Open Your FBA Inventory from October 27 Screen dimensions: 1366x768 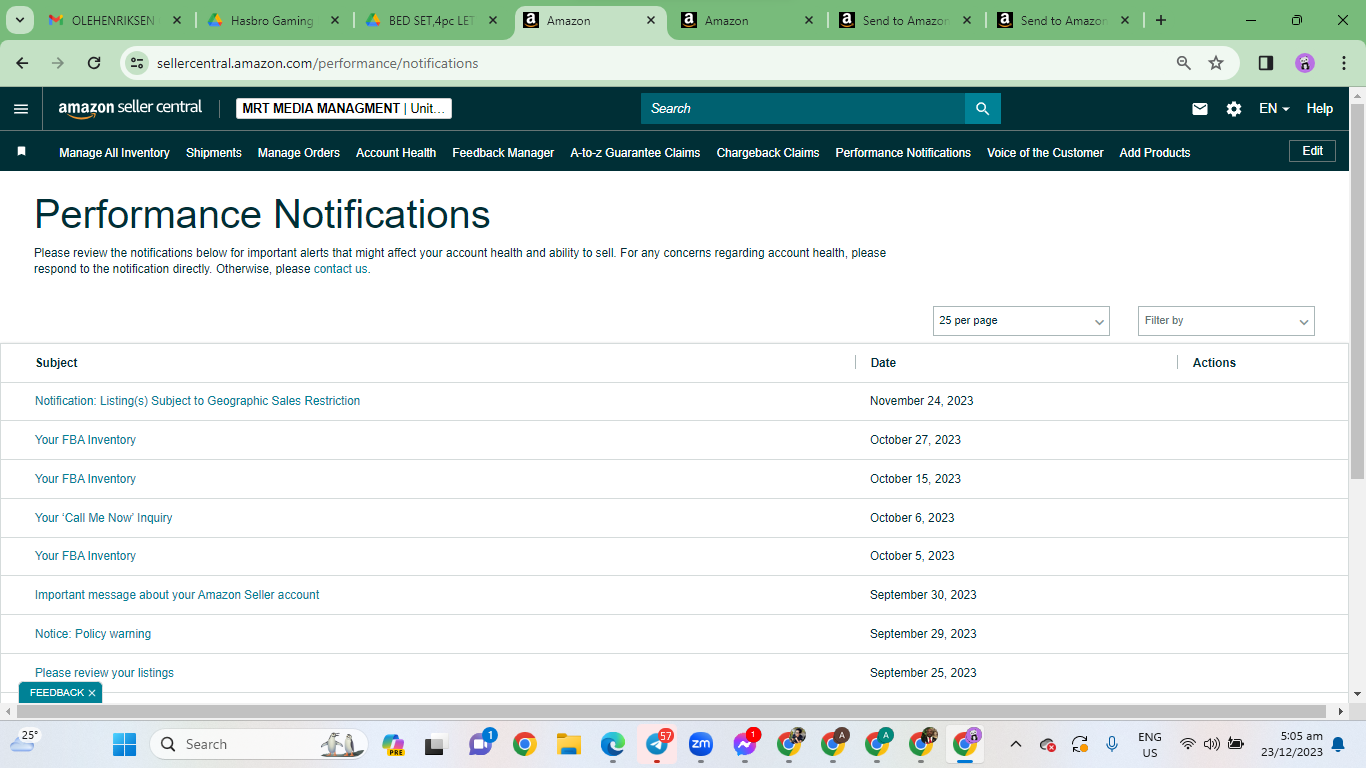pos(85,440)
